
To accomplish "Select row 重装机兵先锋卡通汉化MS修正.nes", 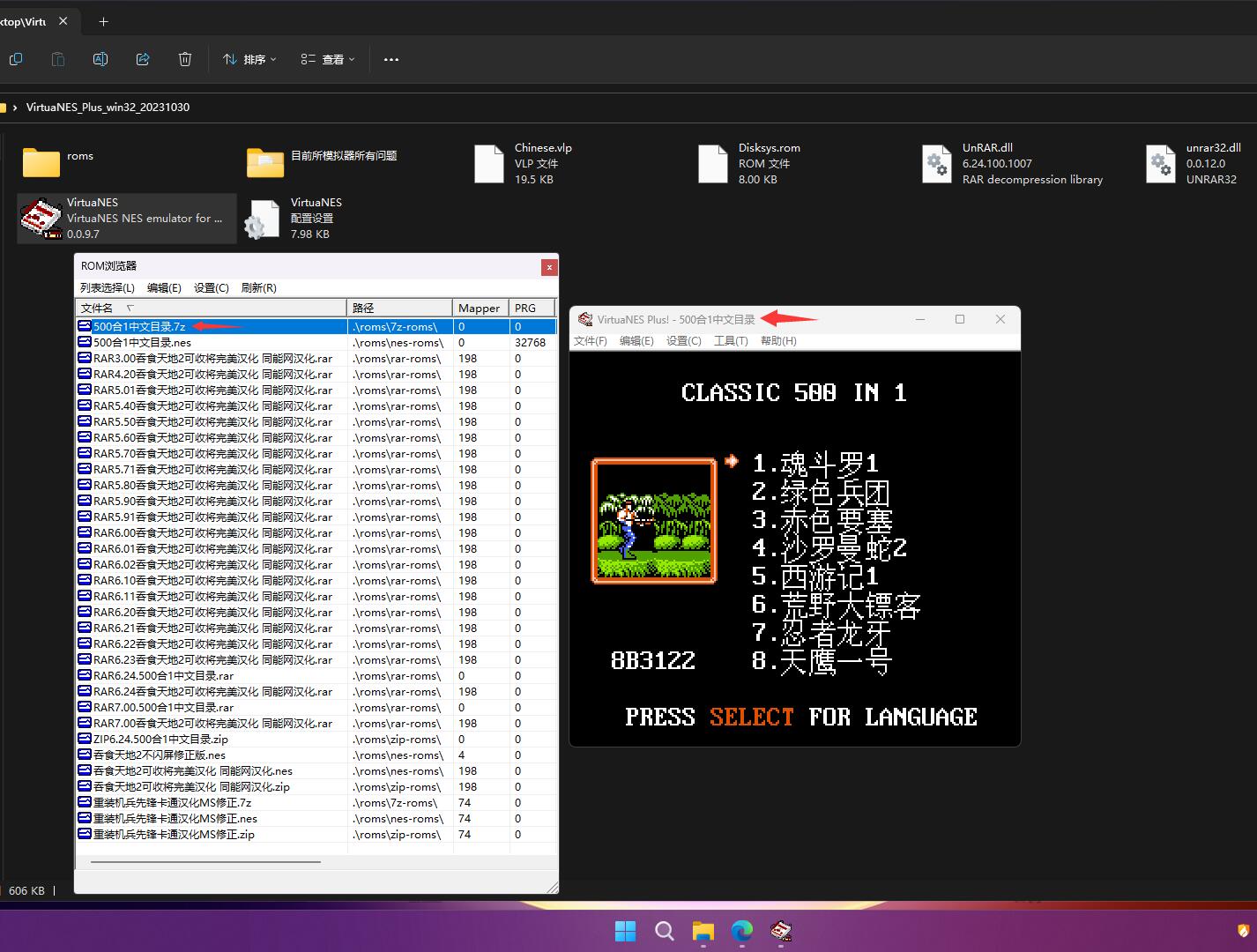I will click(x=316, y=818).
